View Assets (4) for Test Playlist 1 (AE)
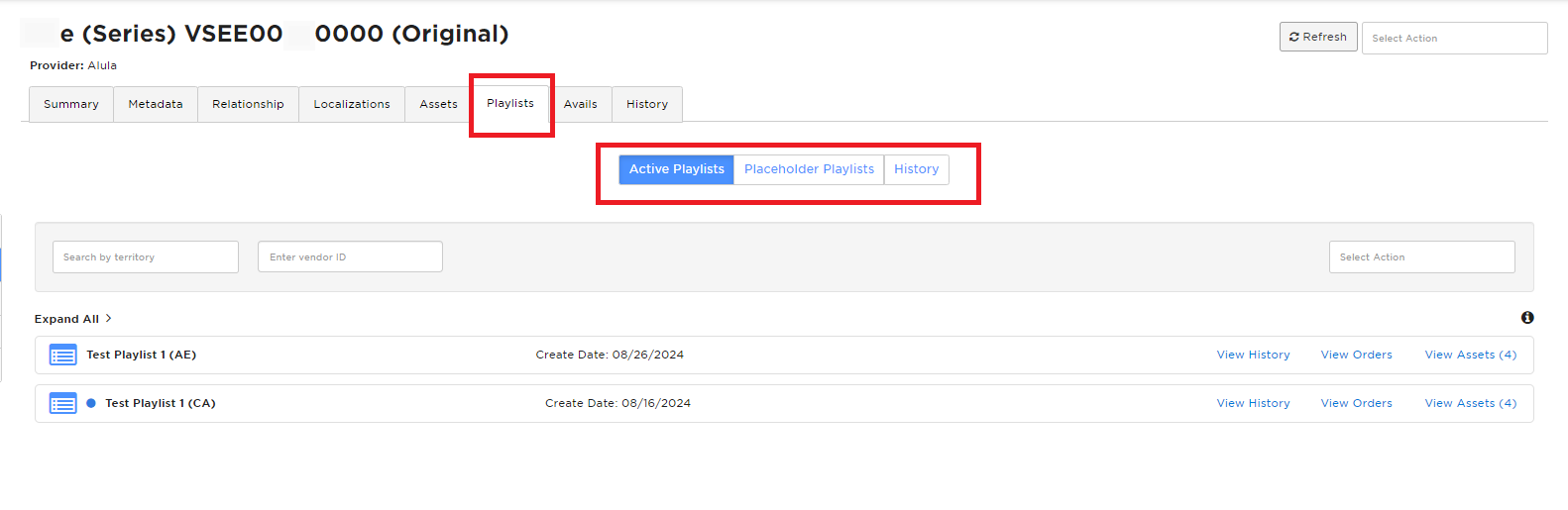Viewport: 1568px width, 510px height. tap(1471, 355)
